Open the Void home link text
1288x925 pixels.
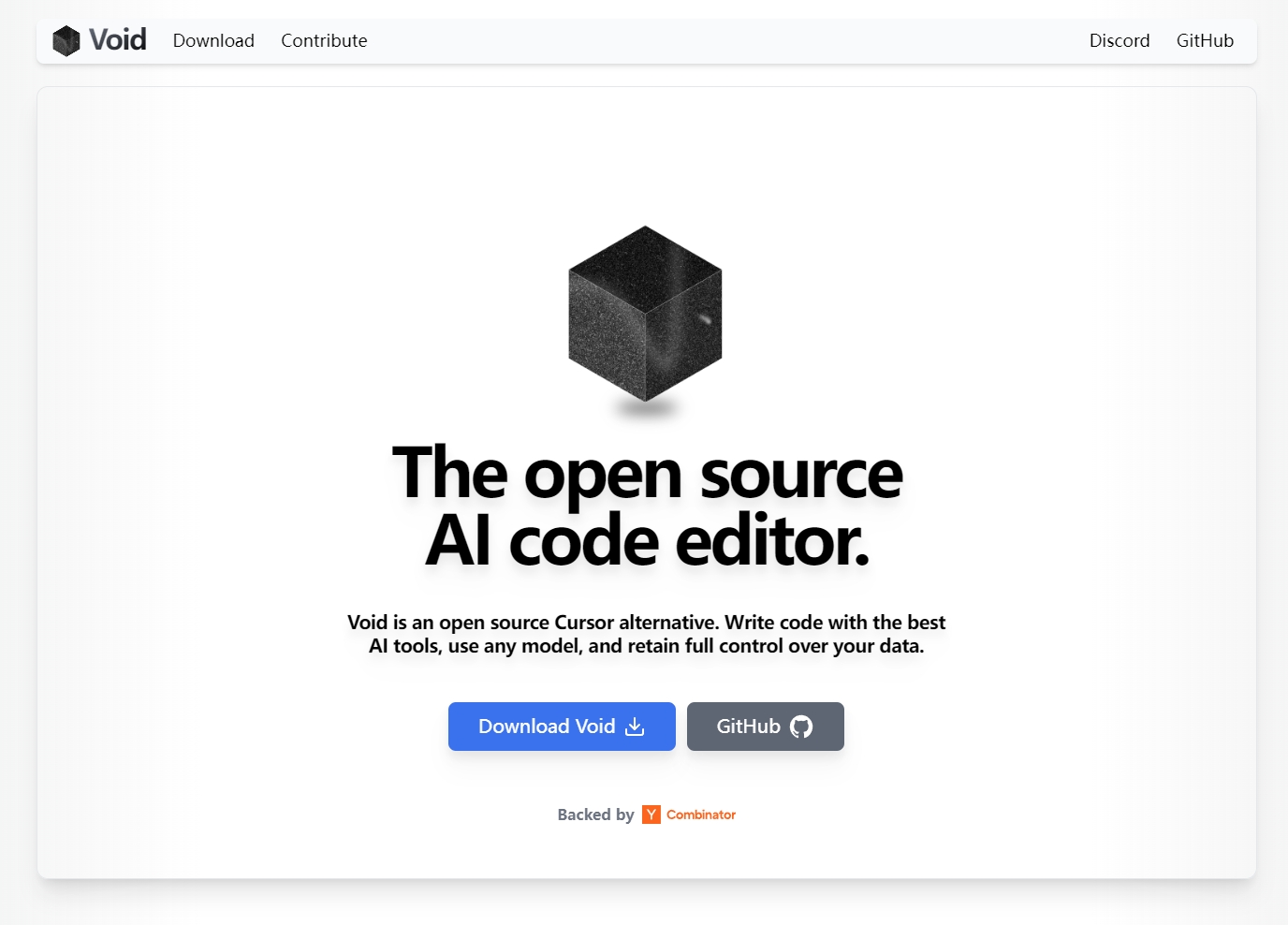tap(118, 40)
